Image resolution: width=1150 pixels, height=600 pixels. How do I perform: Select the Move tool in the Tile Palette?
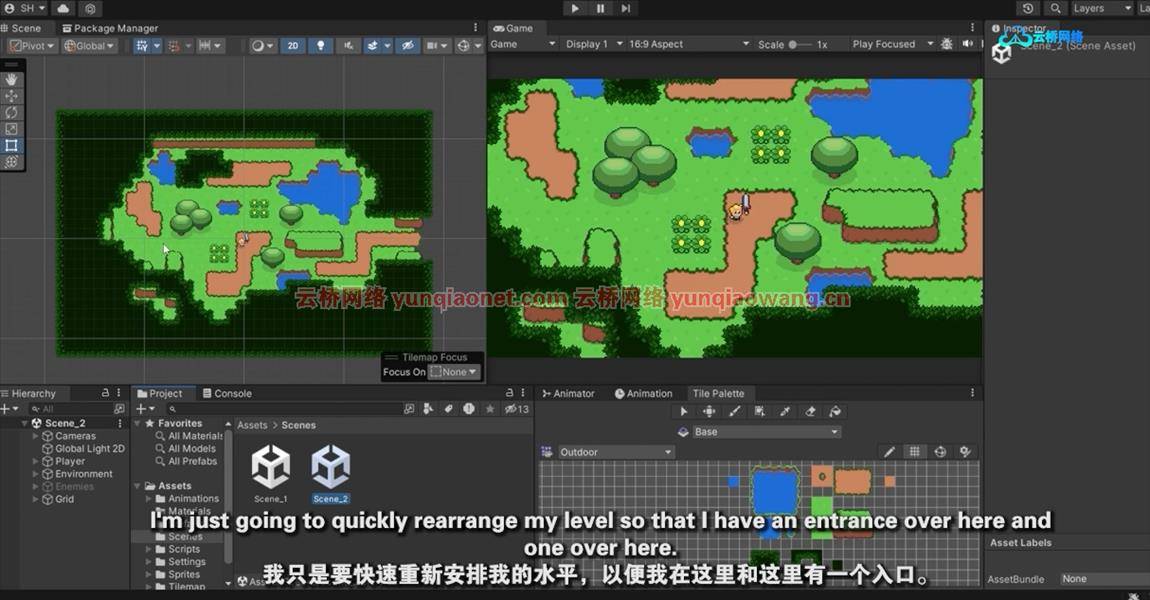point(710,410)
